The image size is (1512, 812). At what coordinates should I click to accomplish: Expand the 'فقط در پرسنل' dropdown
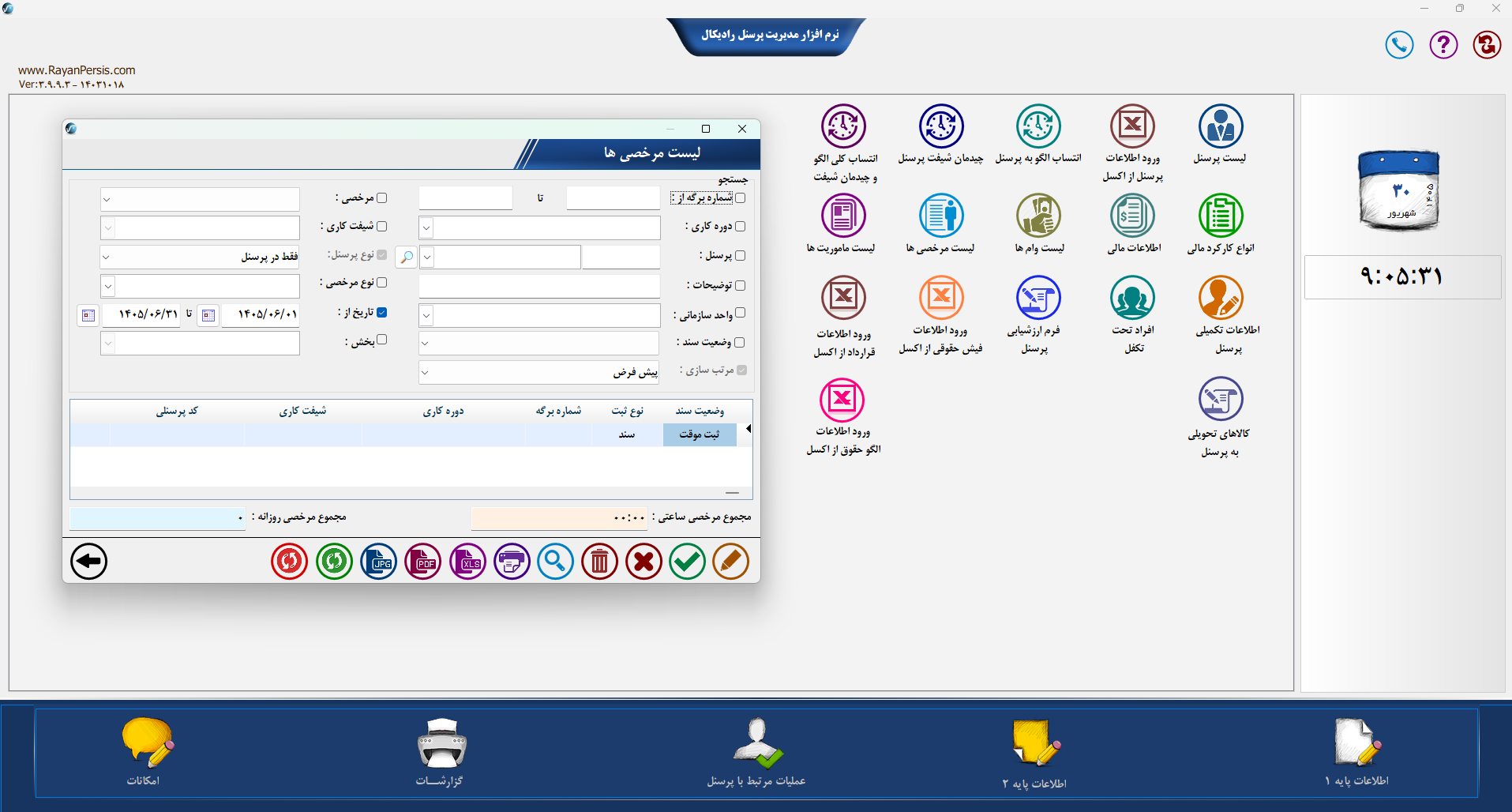click(107, 258)
